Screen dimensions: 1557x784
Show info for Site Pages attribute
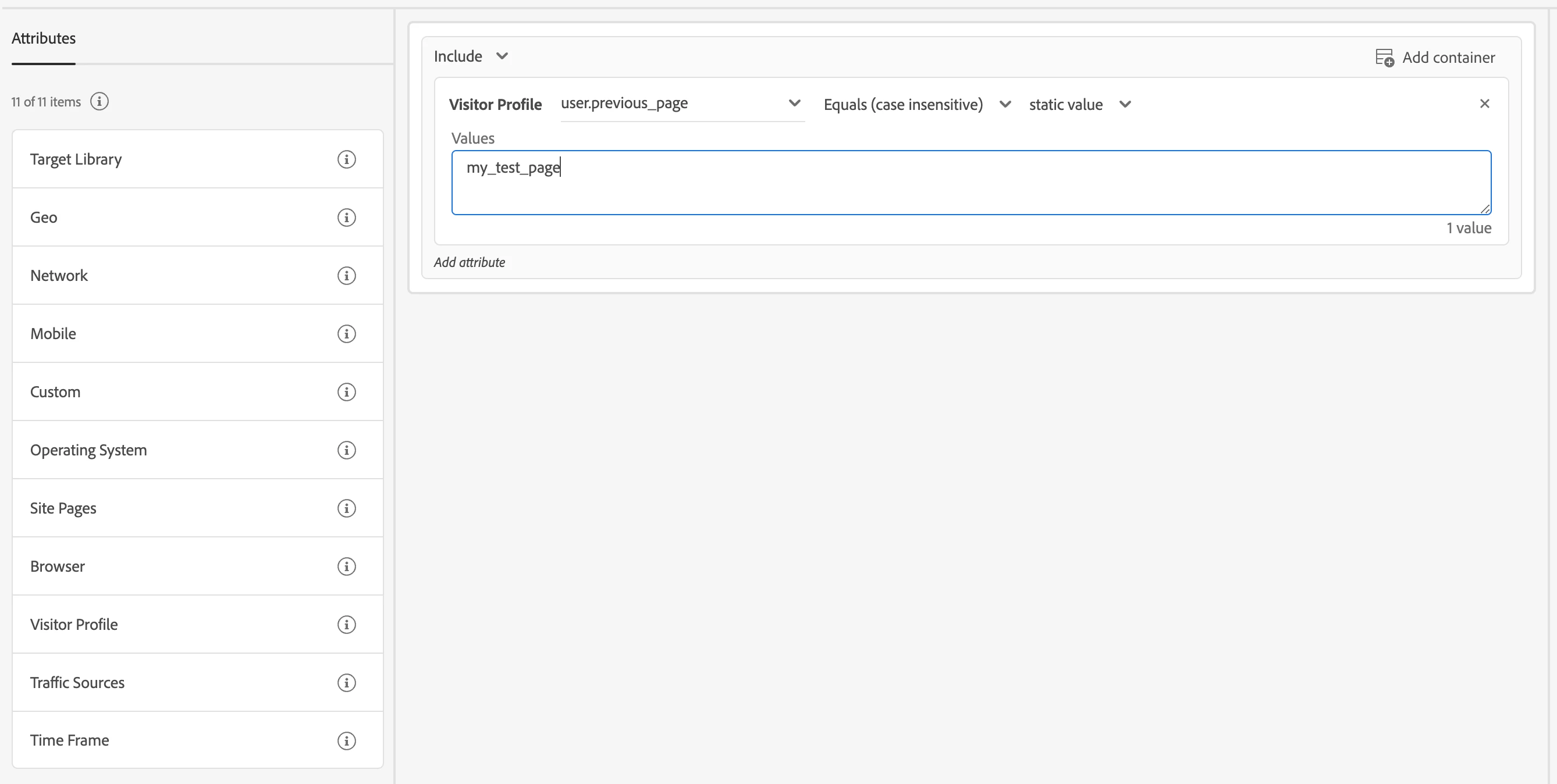point(346,508)
